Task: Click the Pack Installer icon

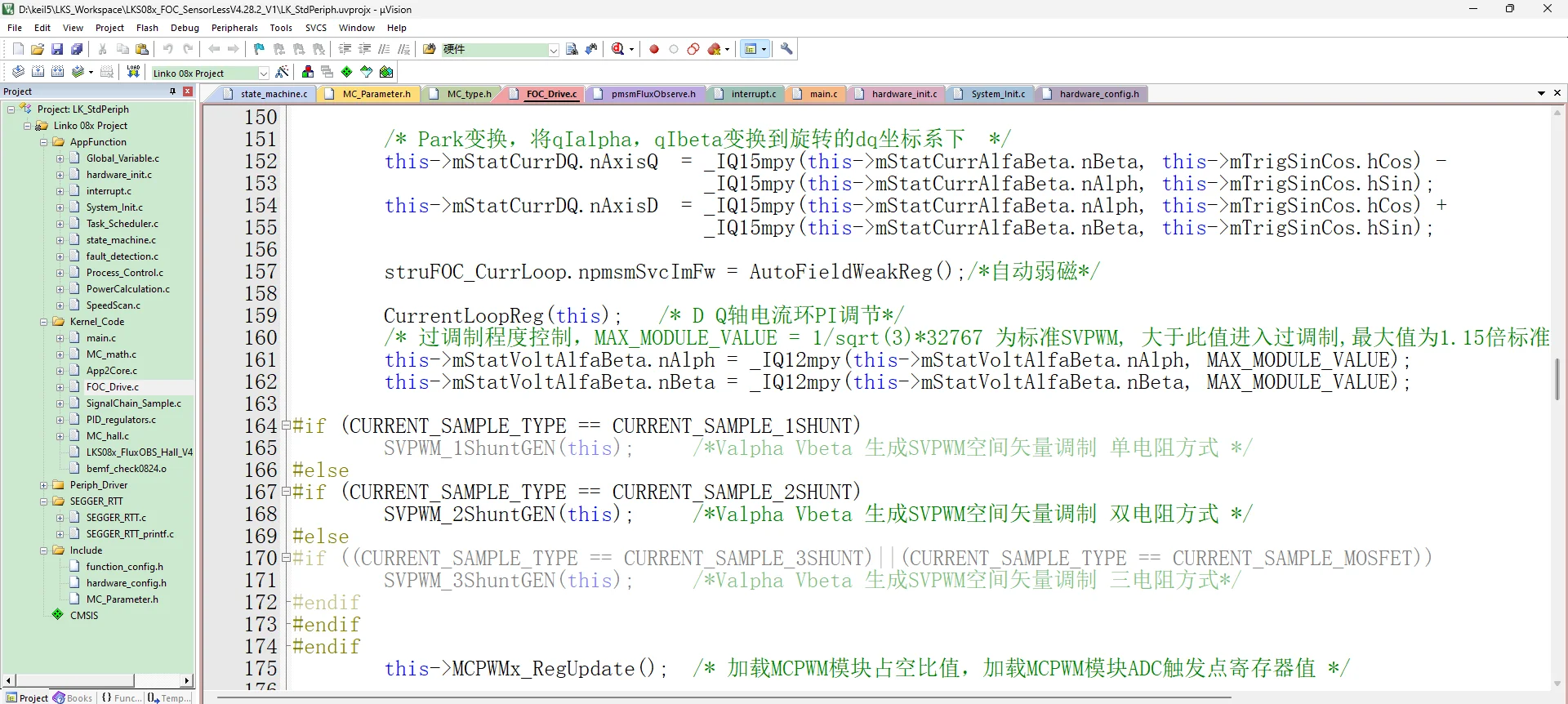Action: click(386, 72)
